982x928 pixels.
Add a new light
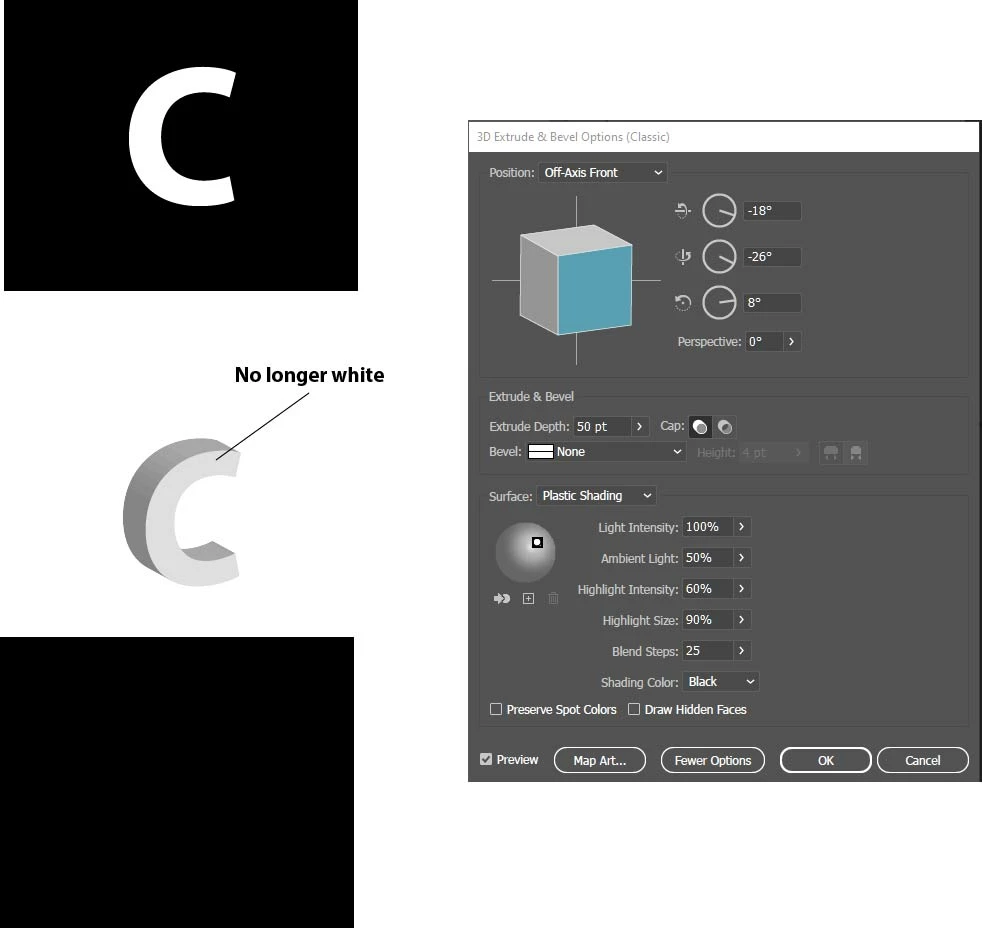pos(529,599)
